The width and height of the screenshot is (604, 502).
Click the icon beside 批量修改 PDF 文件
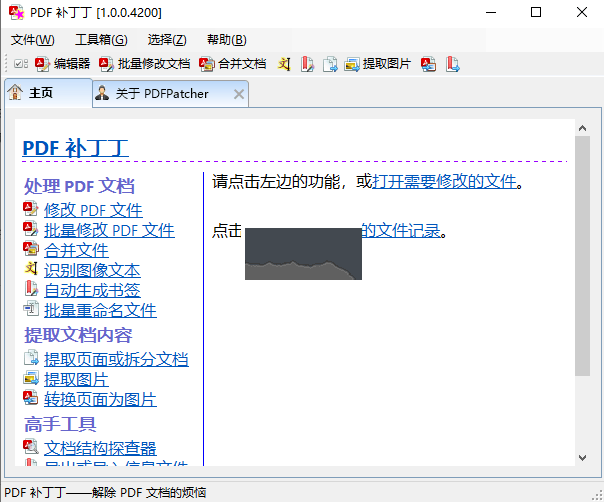(x=31, y=229)
